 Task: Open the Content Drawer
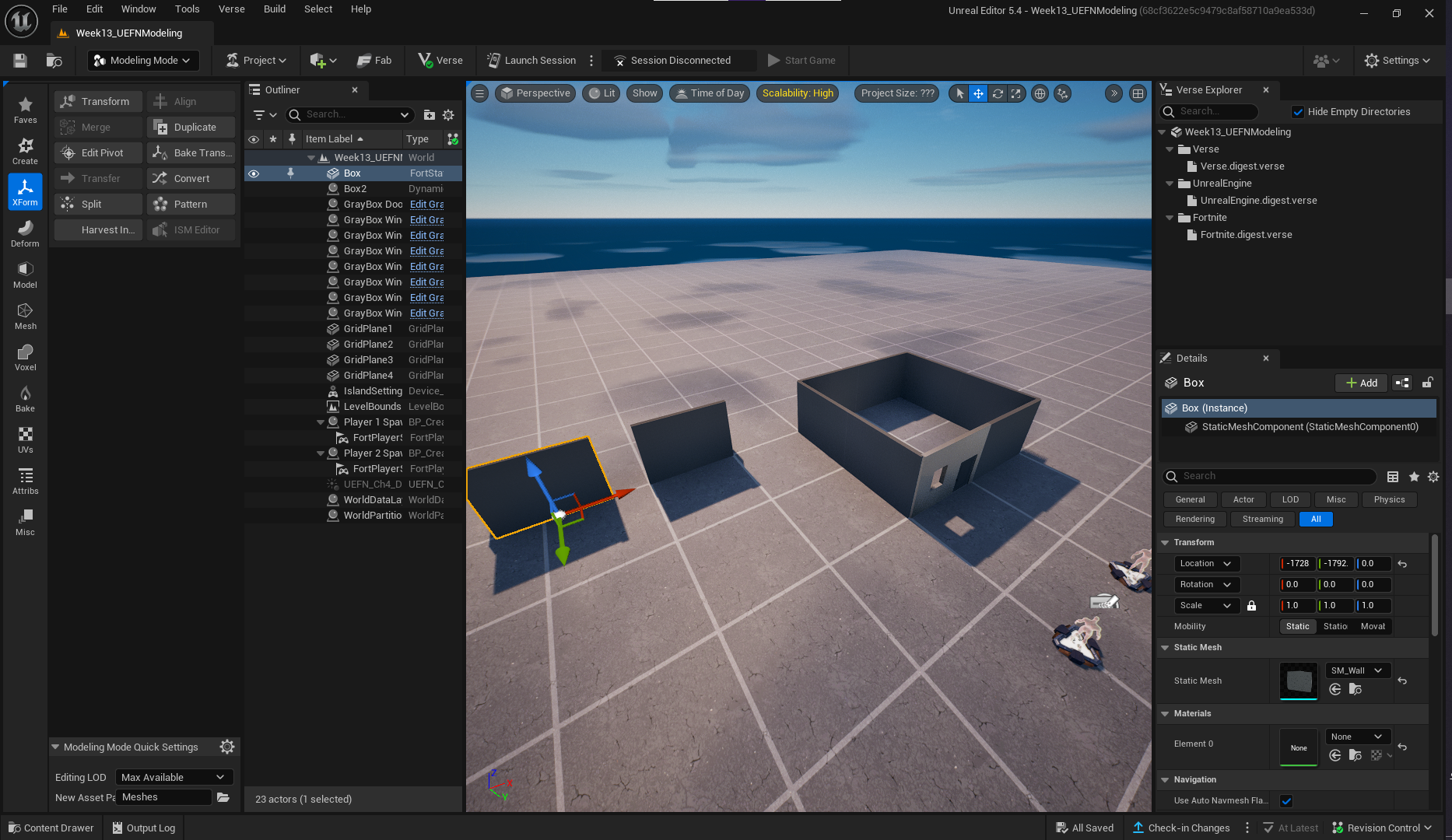(x=51, y=828)
